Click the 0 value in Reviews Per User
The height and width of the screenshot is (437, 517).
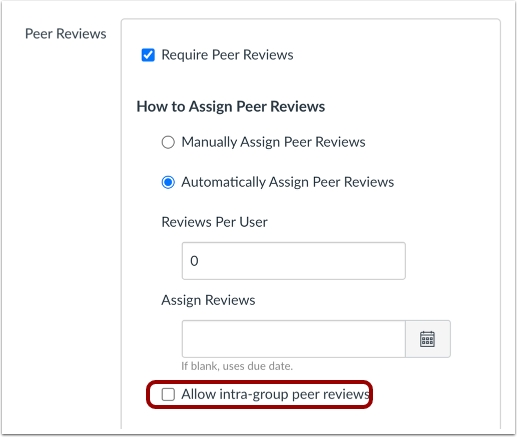pos(194,261)
